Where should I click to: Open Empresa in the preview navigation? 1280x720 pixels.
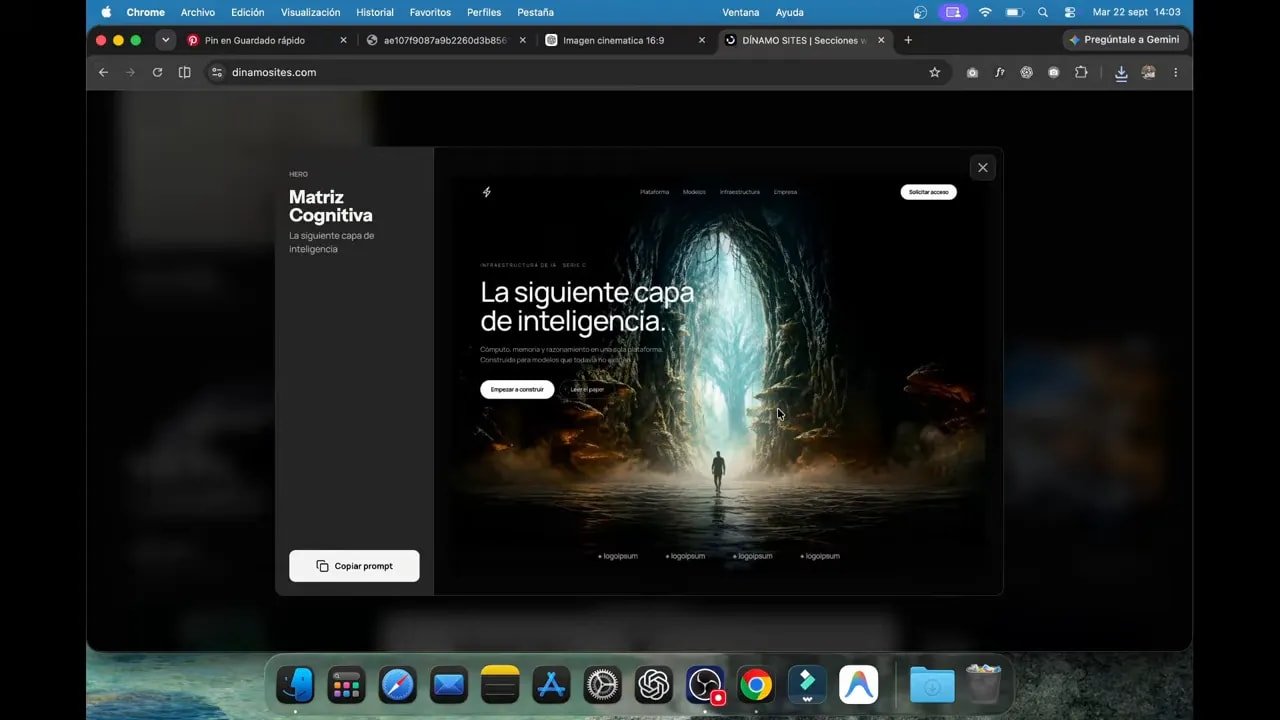[x=785, y=192]
